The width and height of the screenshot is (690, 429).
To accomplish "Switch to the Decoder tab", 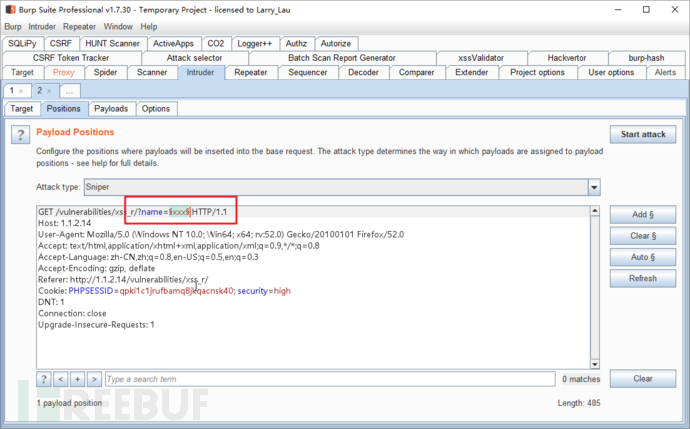I will coord(363,73).
